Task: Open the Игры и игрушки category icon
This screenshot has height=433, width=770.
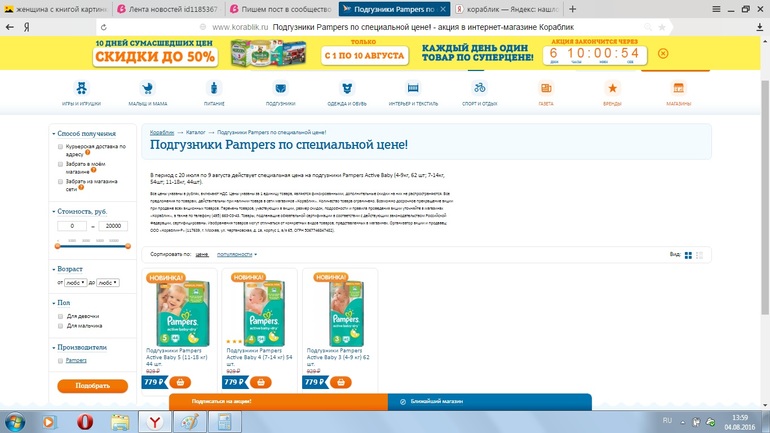Action: coord(81,88)
